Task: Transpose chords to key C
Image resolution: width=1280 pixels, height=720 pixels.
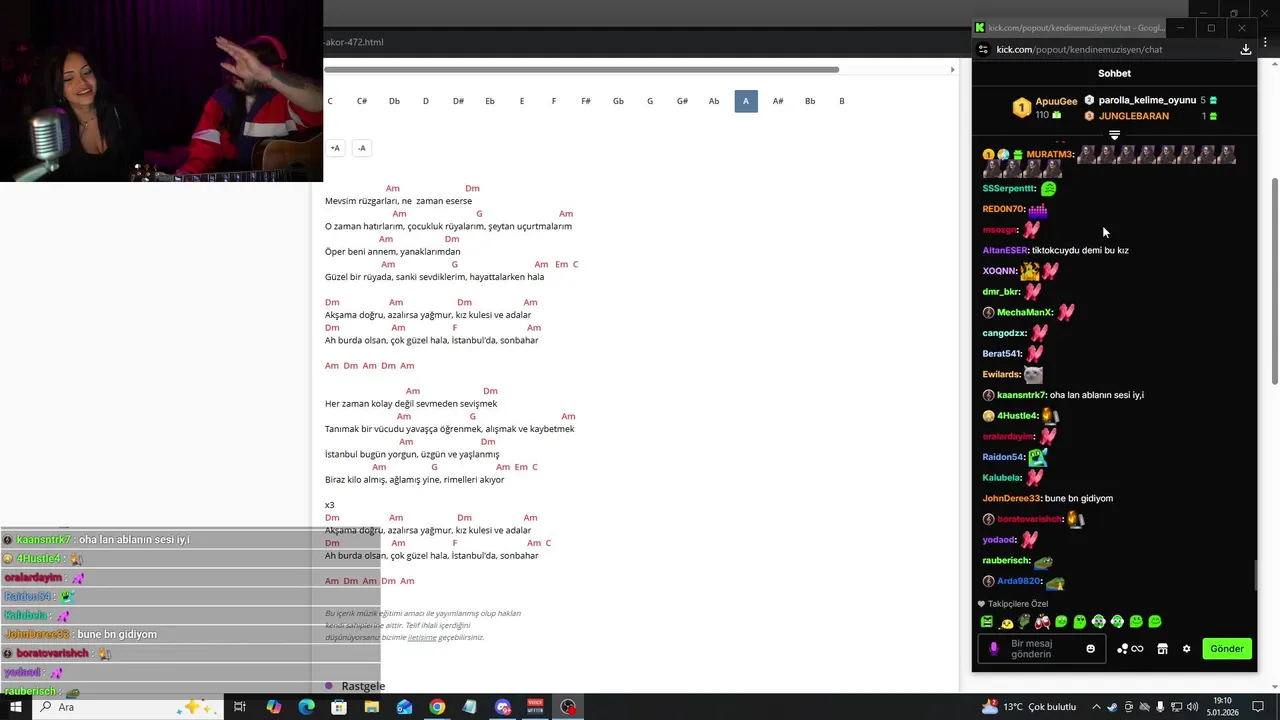Action: (330, 101)
